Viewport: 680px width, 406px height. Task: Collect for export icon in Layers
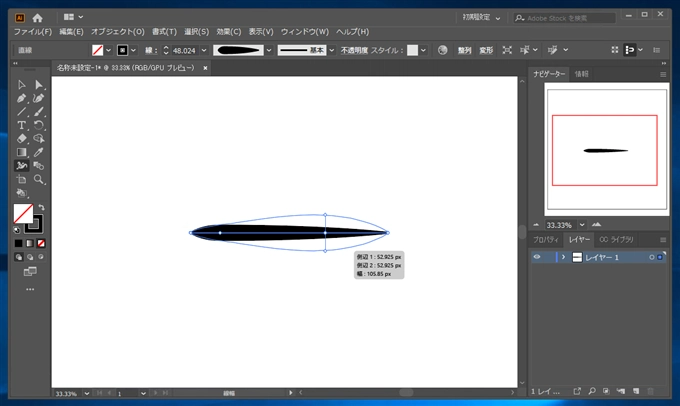[577, 391]
